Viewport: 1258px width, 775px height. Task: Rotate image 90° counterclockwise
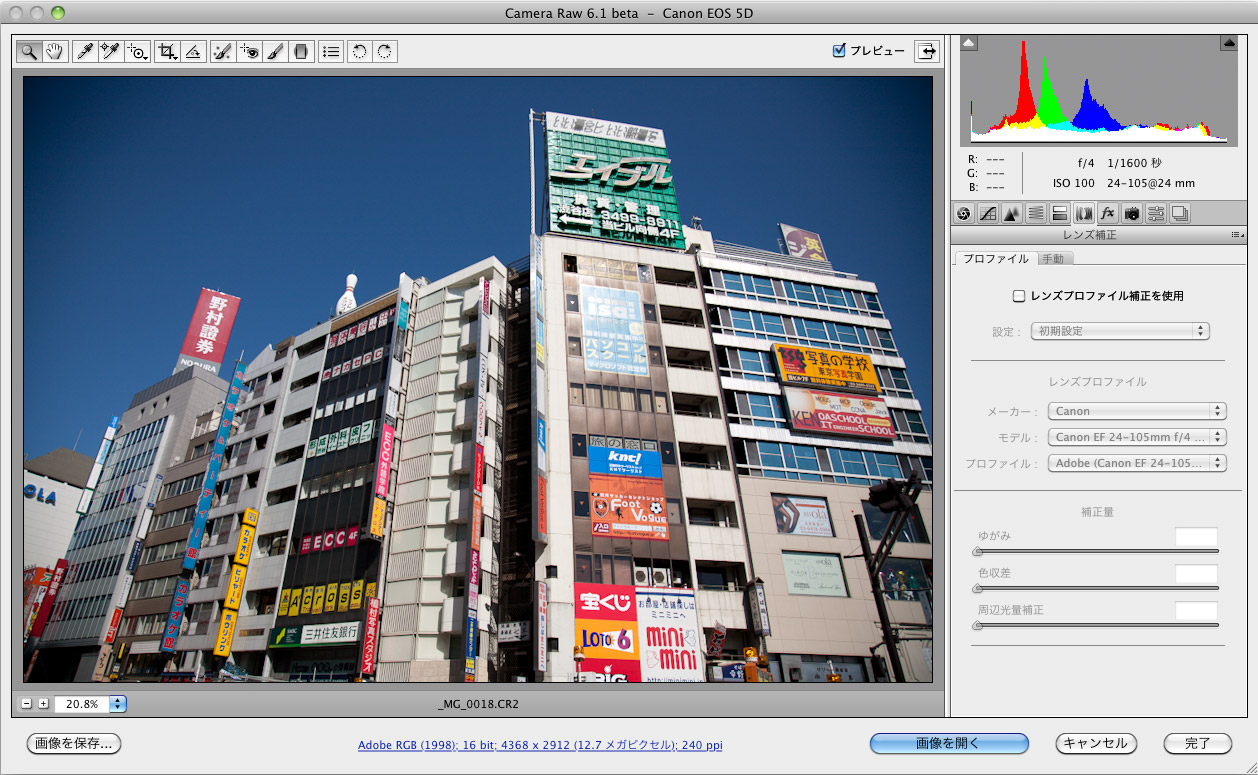(359, 51)
